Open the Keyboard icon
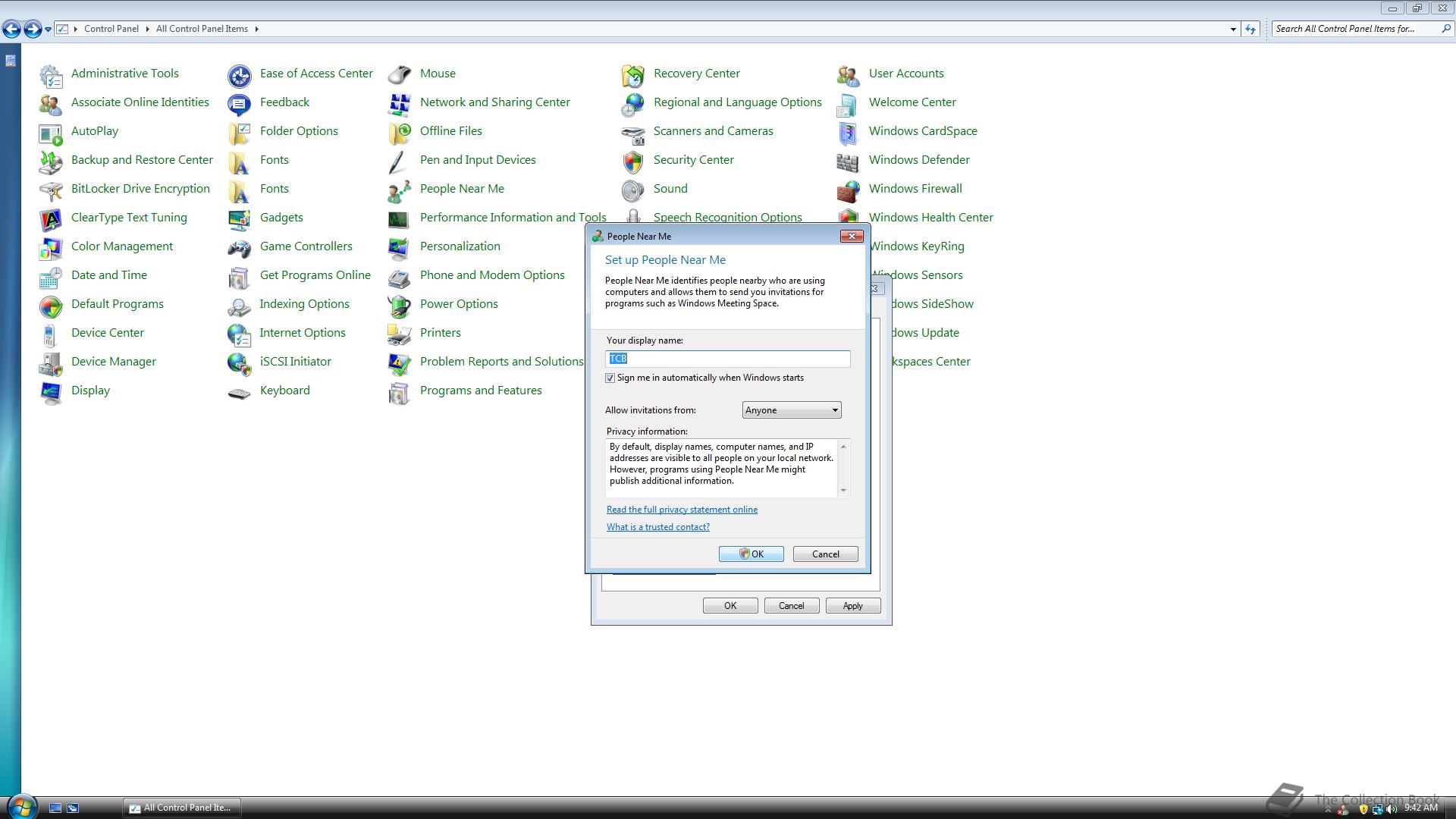 pos(240,392)
